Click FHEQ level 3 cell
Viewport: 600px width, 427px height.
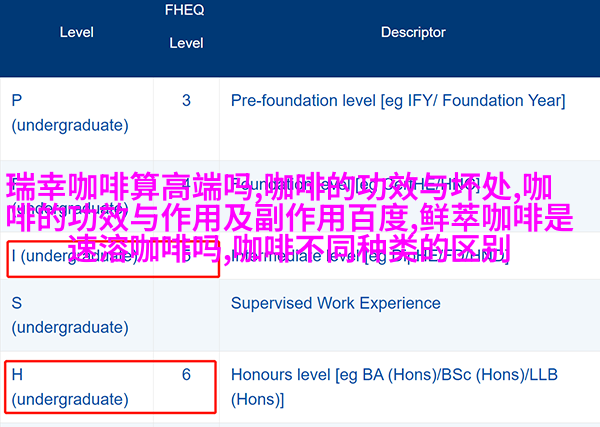click(x=186, y=101)
